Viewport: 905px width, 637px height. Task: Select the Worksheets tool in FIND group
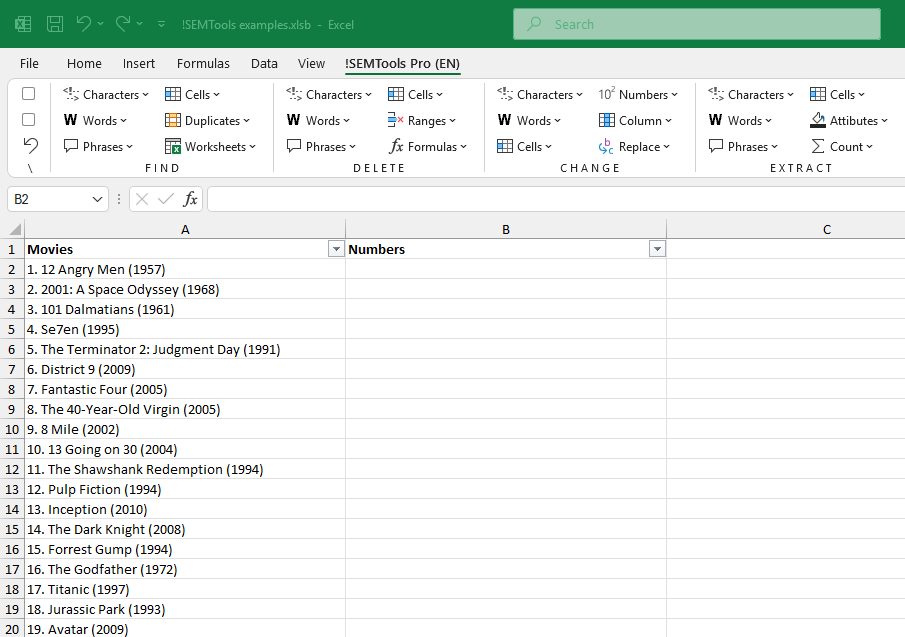click(x=211, y=146)
